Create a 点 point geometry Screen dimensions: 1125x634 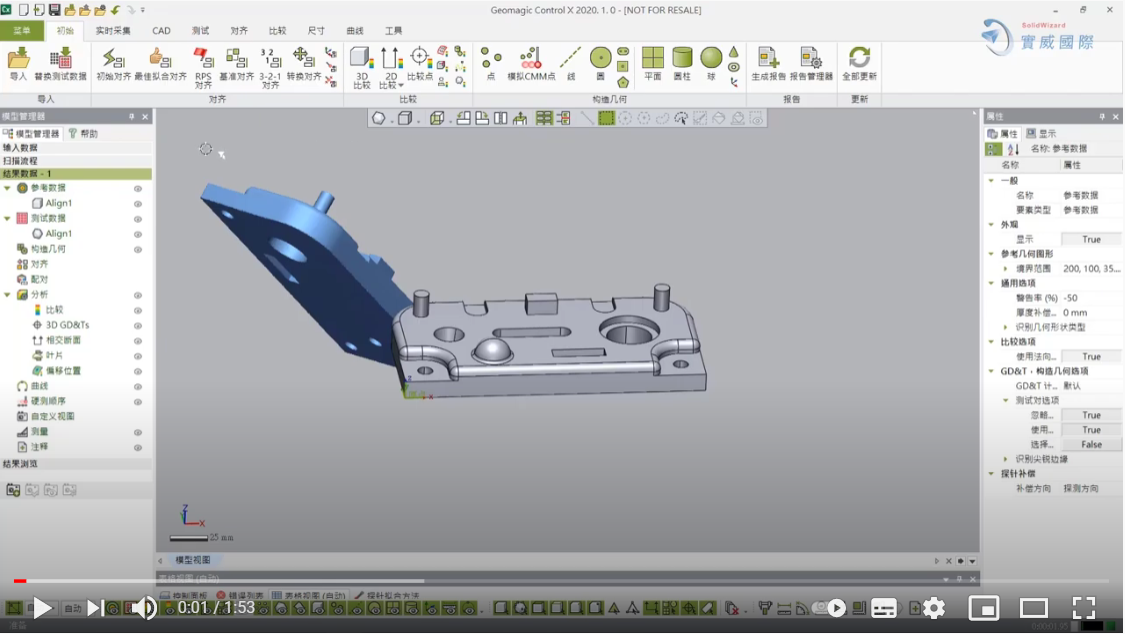[x=491, y=64]
